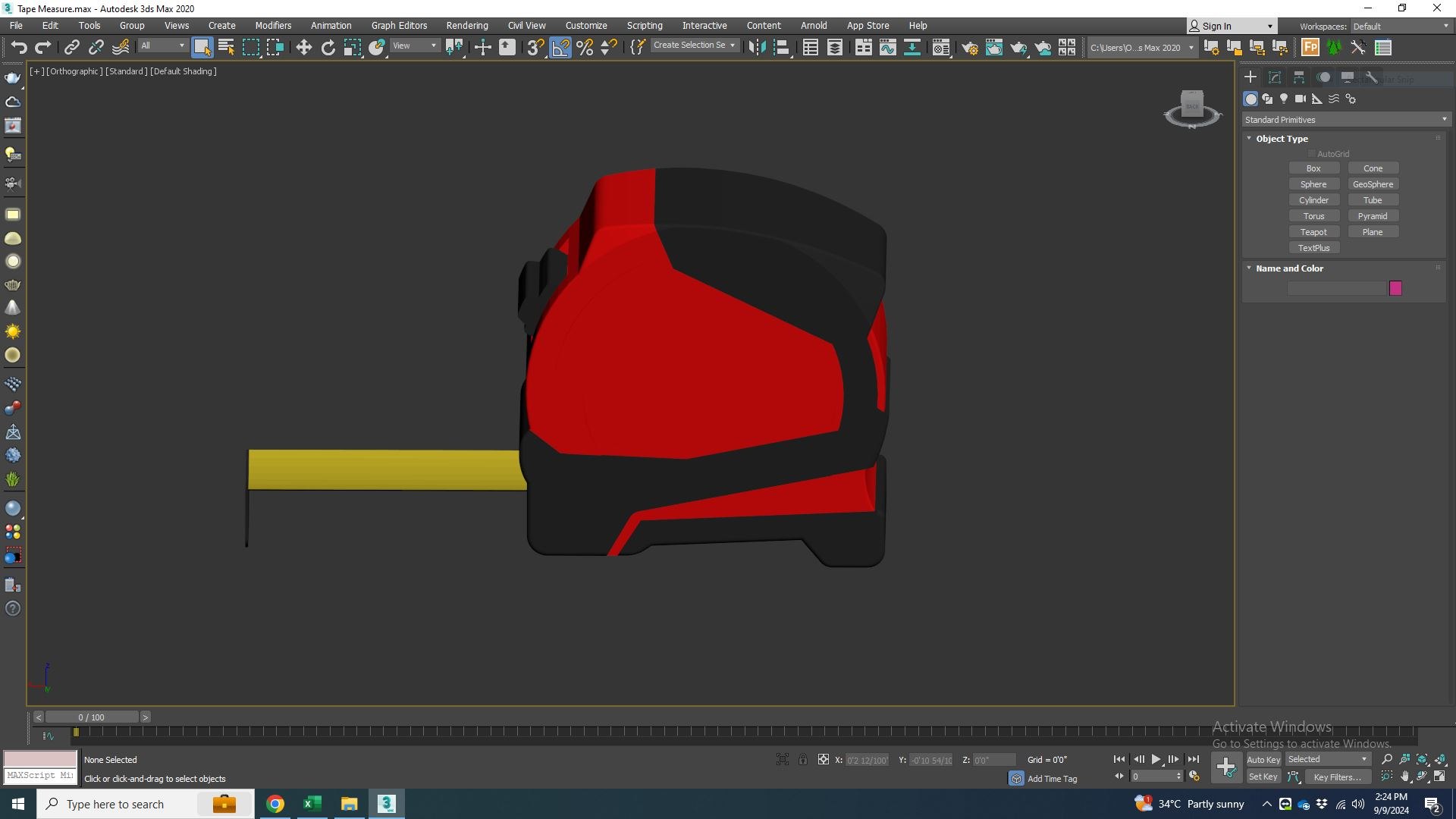Click the Select and Link chain icon
This screenshot has height=819, width=1456.
(72, 48)
